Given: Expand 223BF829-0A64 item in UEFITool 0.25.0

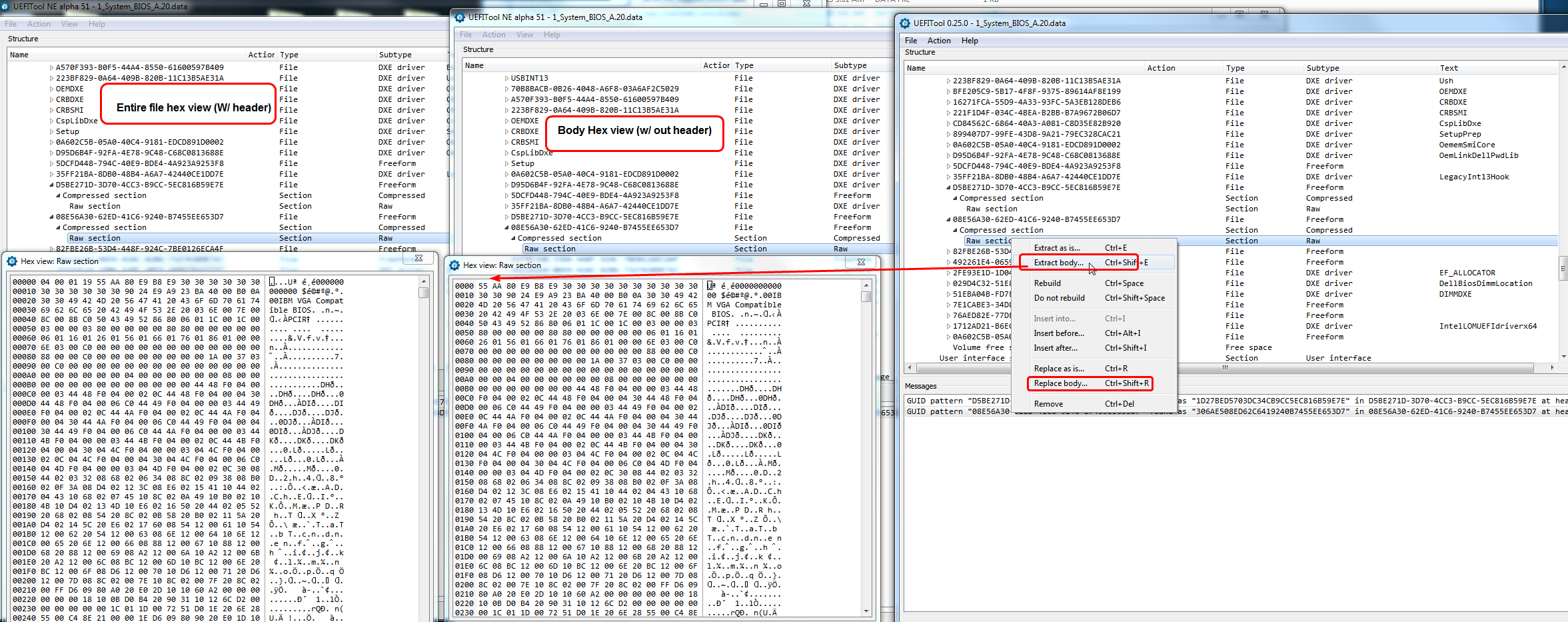Looking at the screenshot, I should [948, 81].
